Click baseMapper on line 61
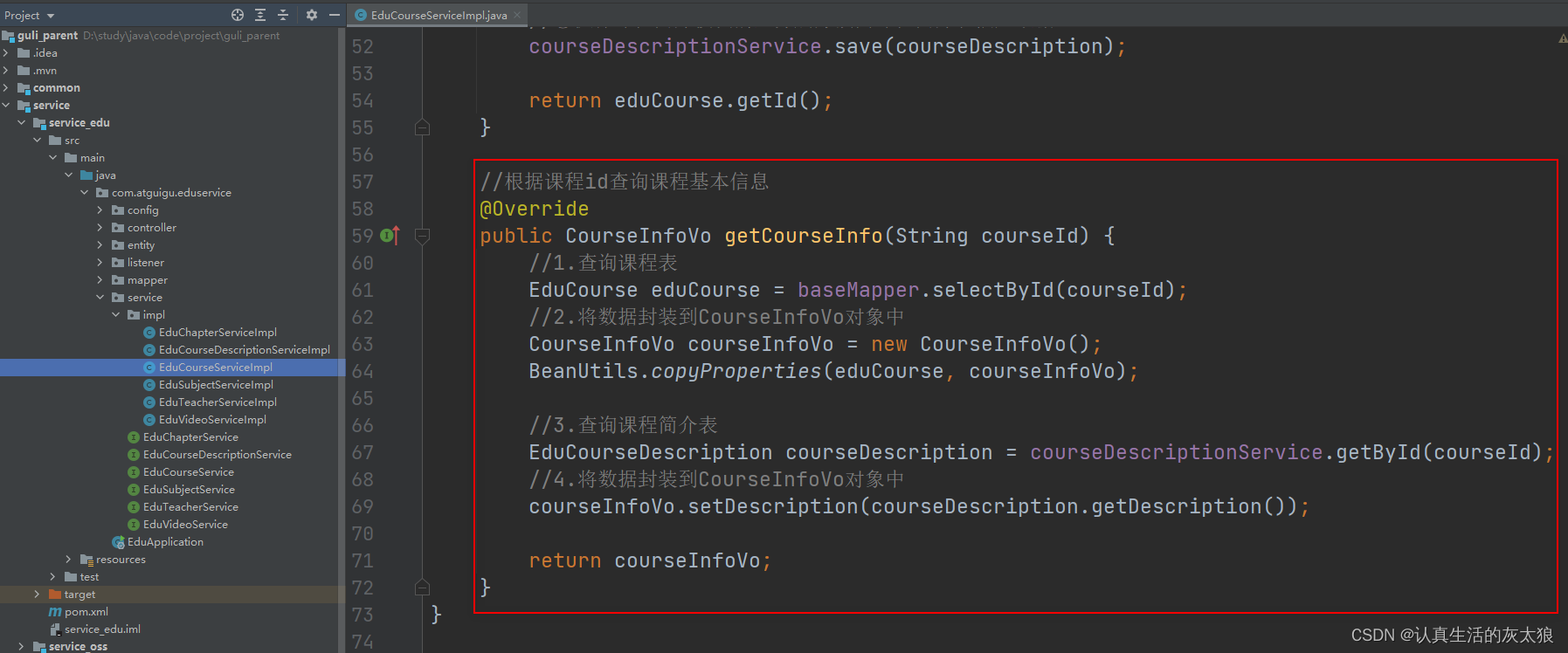The image size is (1568, 653). pos(858,290)
